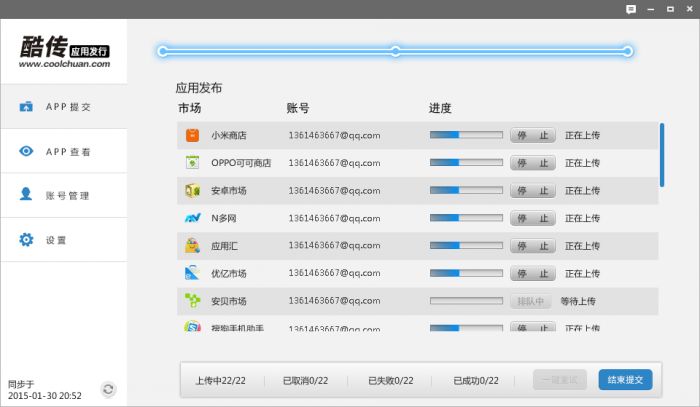Click the 应用汇 market icon
The height and width of the screenshot is (407, 700).
click(192, 245)
